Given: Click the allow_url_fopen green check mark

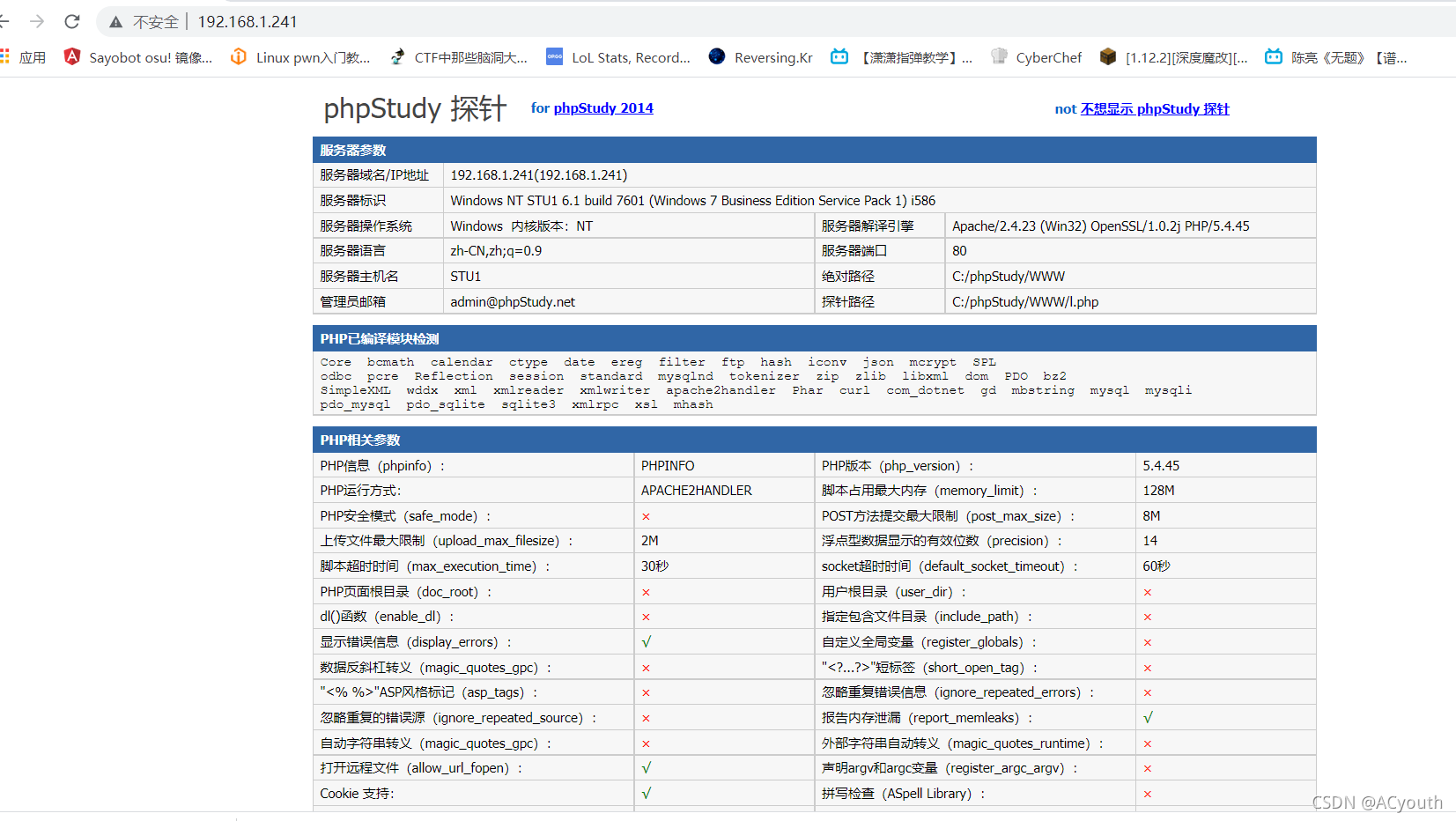Looking at the screenshot, I should click(x=647, y=768).
